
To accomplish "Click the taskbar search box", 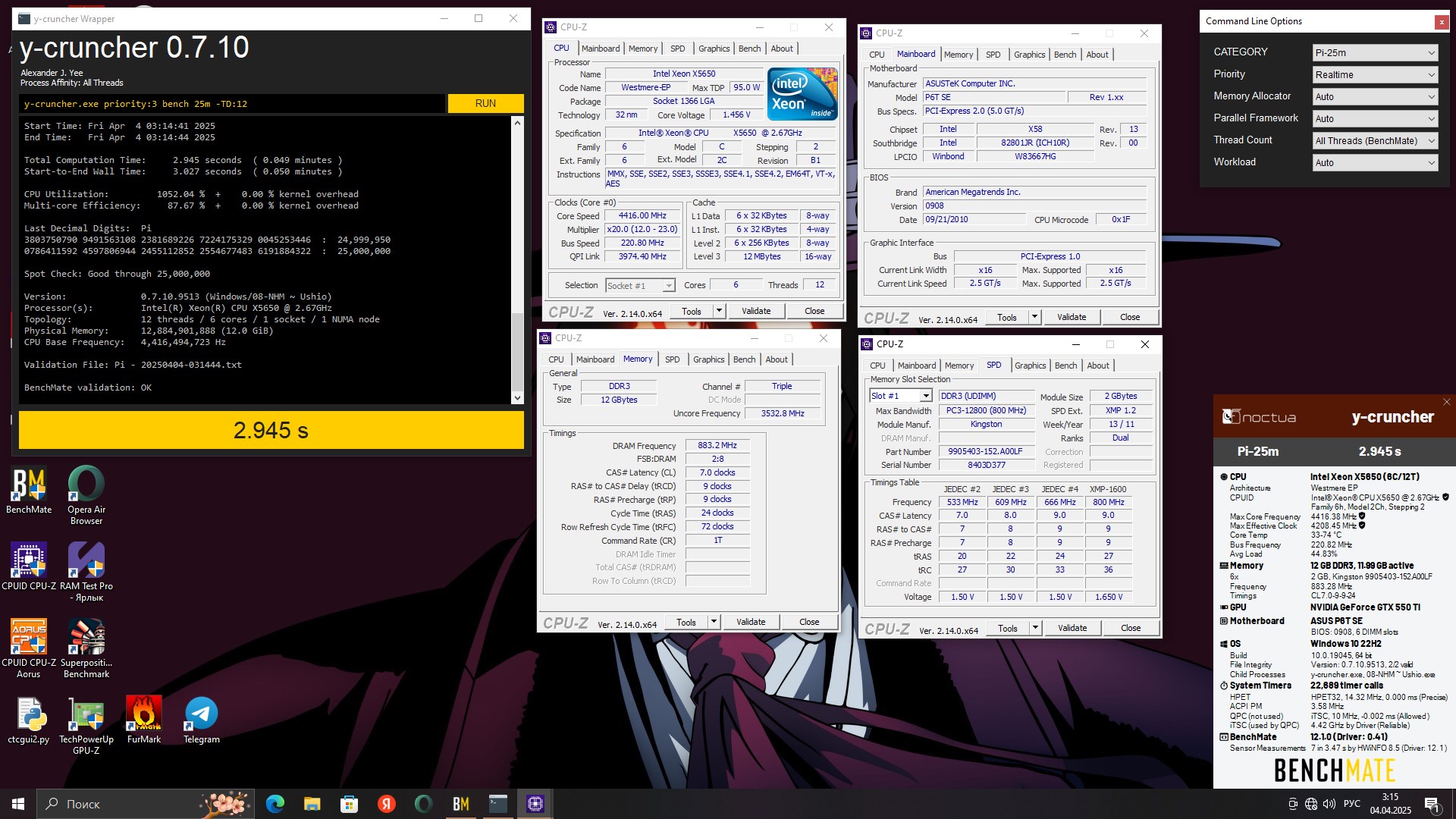I will [x=146, y=804].
